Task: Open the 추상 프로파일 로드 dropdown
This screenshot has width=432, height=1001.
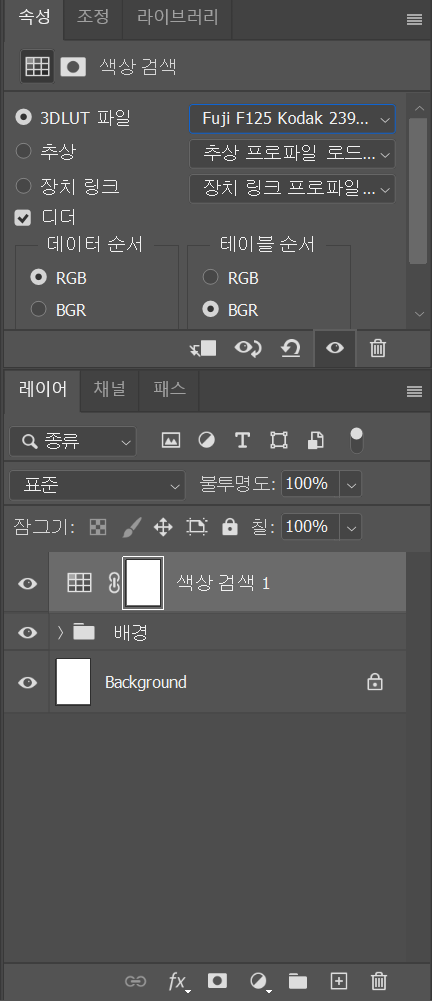Action: 292,154
